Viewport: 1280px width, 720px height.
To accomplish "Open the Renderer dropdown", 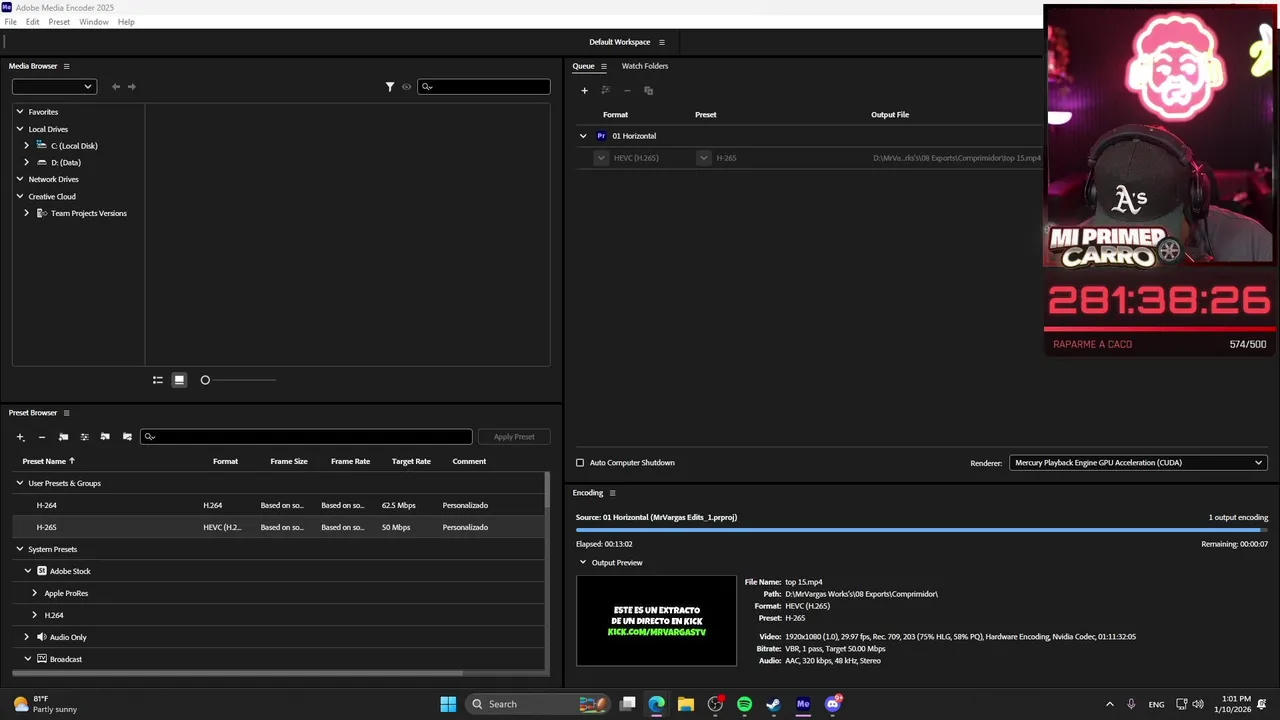I will (x=1138, y=463).
